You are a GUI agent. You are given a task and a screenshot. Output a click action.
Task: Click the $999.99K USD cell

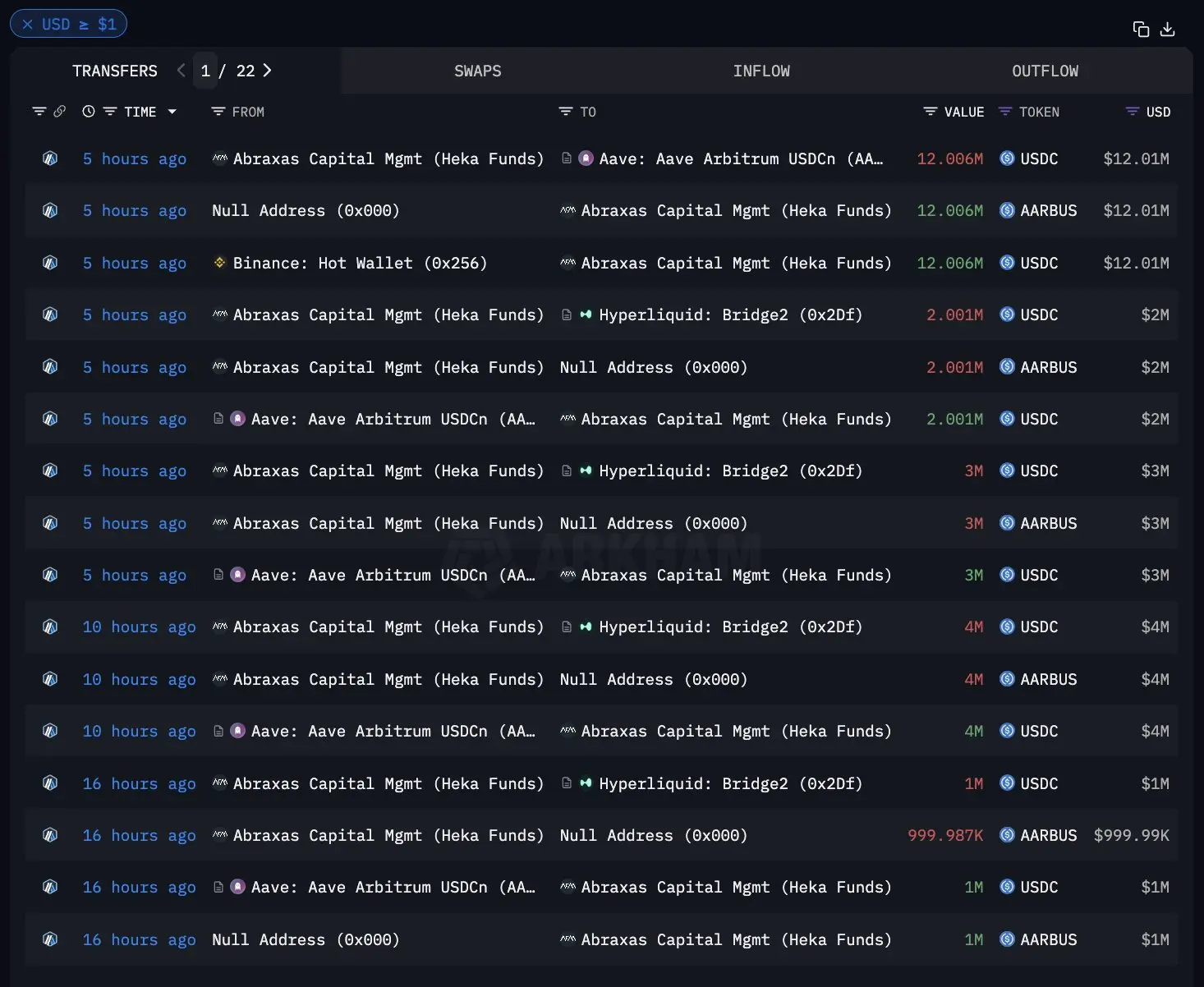click(1131, 835)
